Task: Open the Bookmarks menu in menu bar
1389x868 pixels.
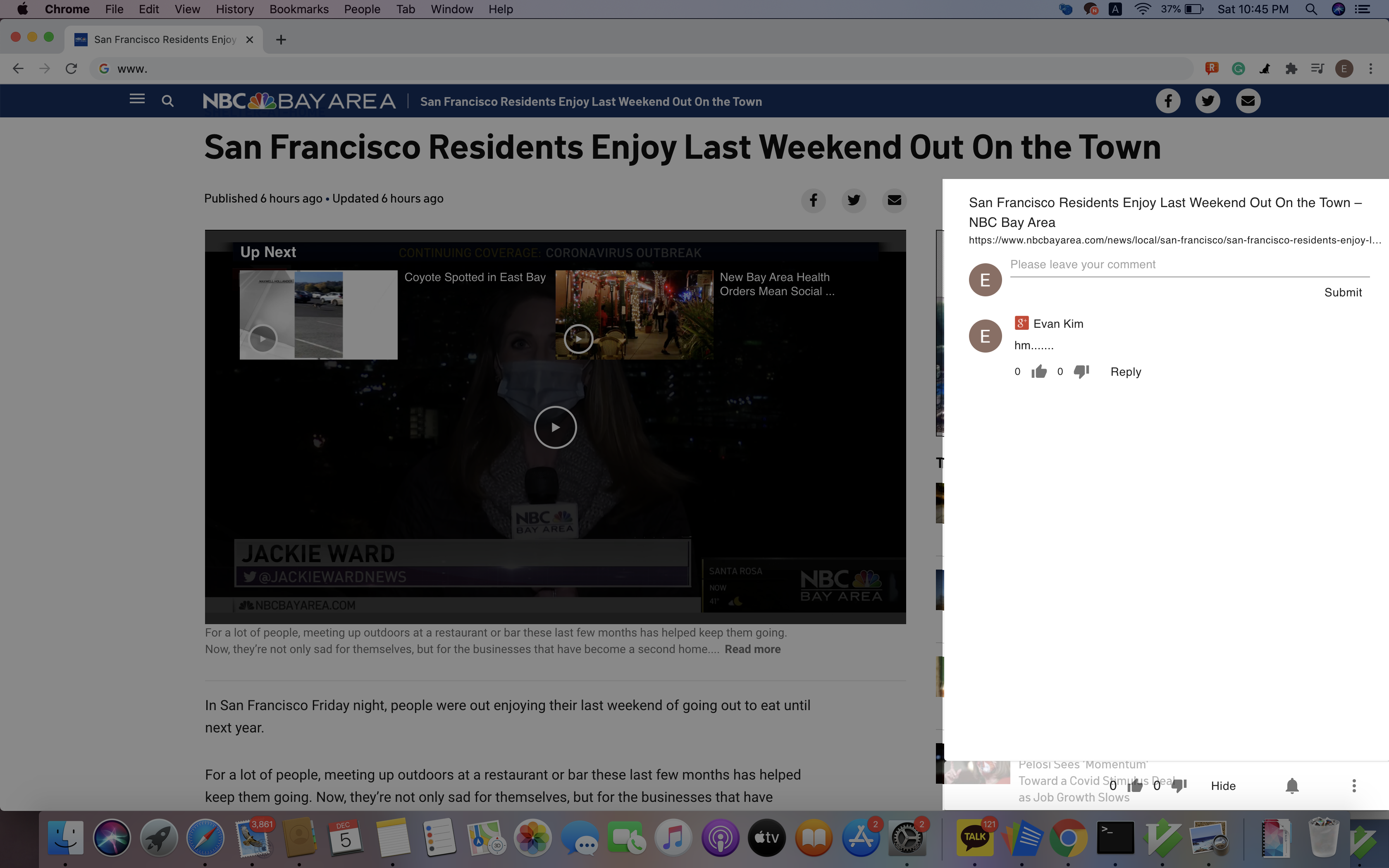Action: 298,9
